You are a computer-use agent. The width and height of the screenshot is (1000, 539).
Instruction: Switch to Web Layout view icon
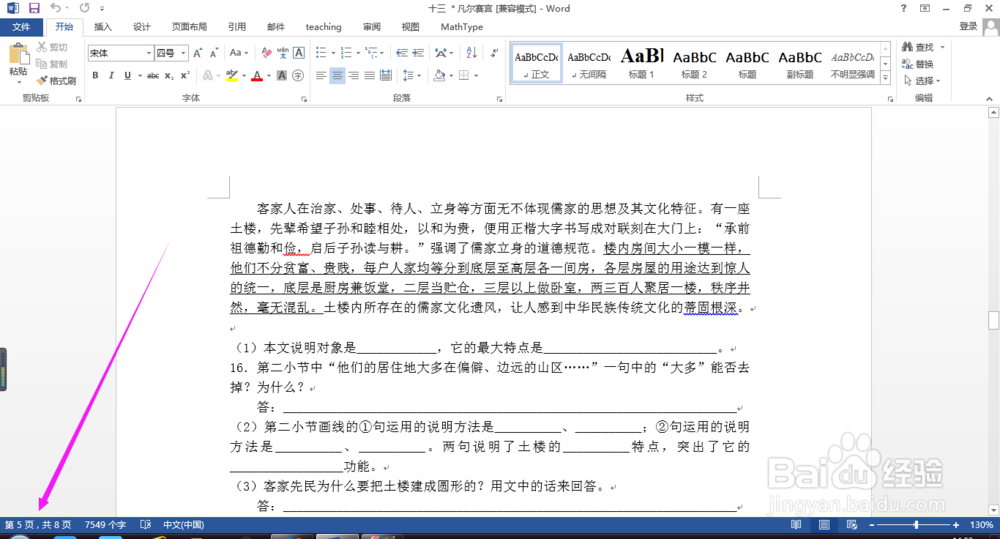[x=851, y=524]
